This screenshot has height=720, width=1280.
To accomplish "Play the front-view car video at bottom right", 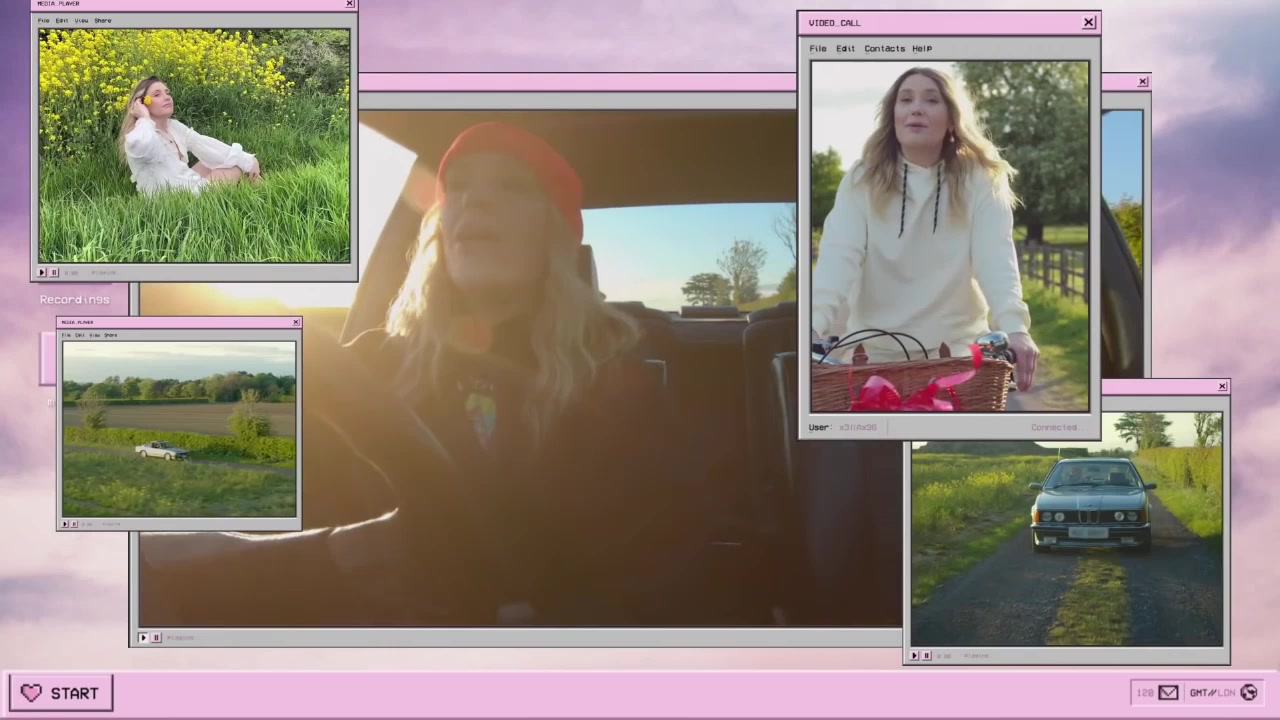I will coord(914,656).
